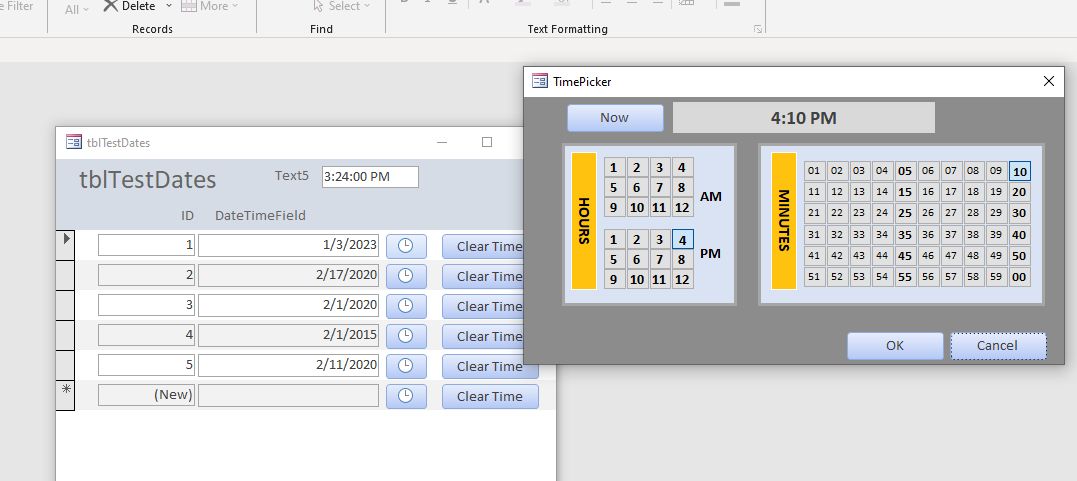This screenshot has width=1077, height=481.
Task: Click the Select cursor icon in Find group
Action: [318, 5]
